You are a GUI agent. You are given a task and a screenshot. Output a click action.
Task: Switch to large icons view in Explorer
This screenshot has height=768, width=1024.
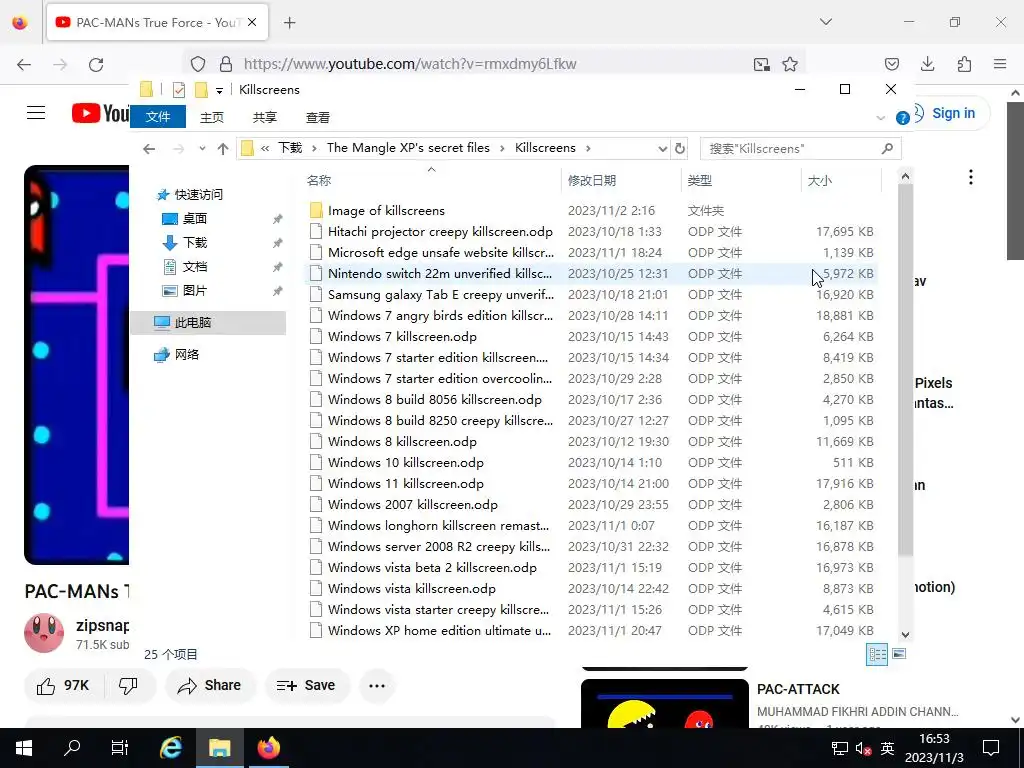pyautogui.click(x=899, y=654)
